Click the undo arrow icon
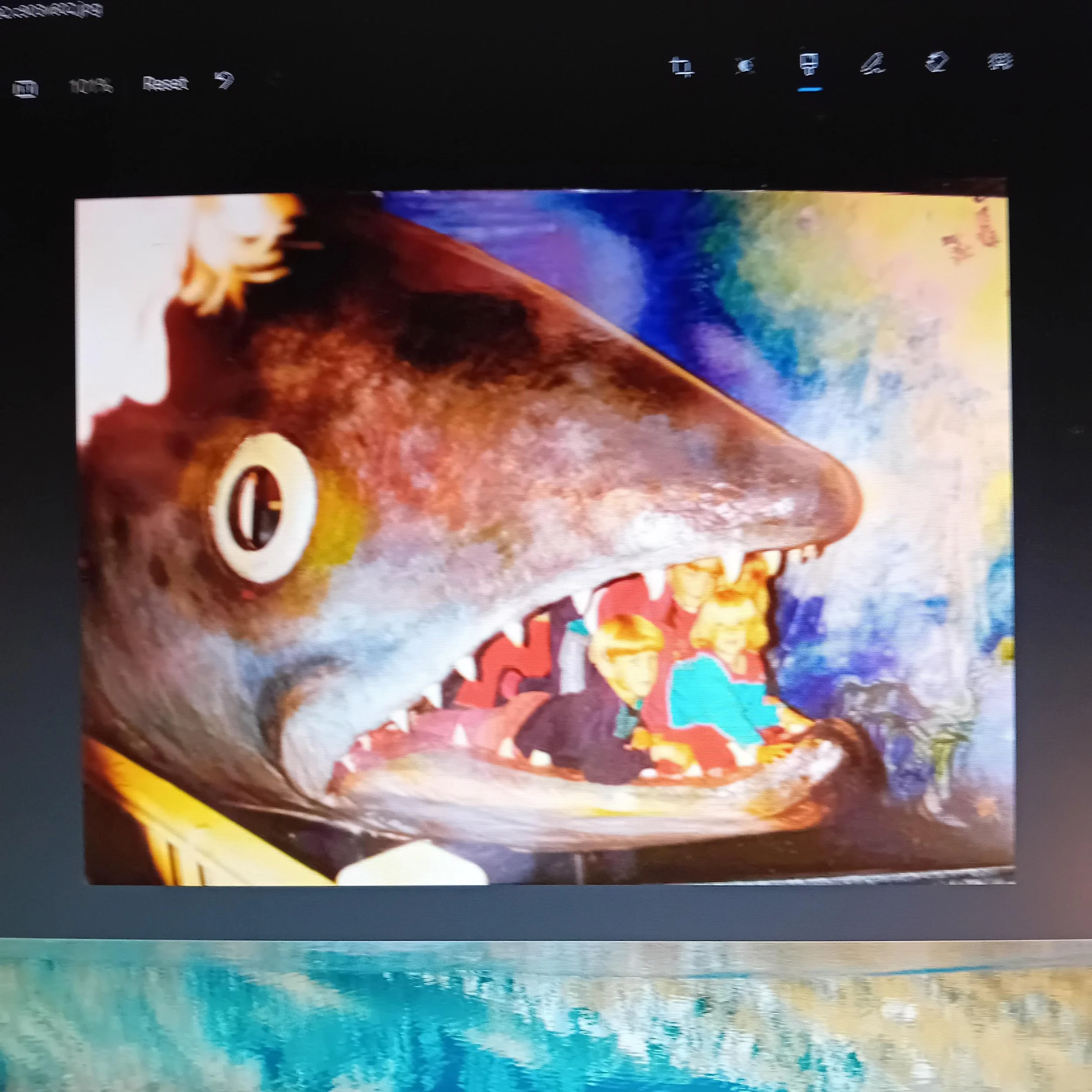Screen dimensions: 1092x1092 [x=225, y=80]
